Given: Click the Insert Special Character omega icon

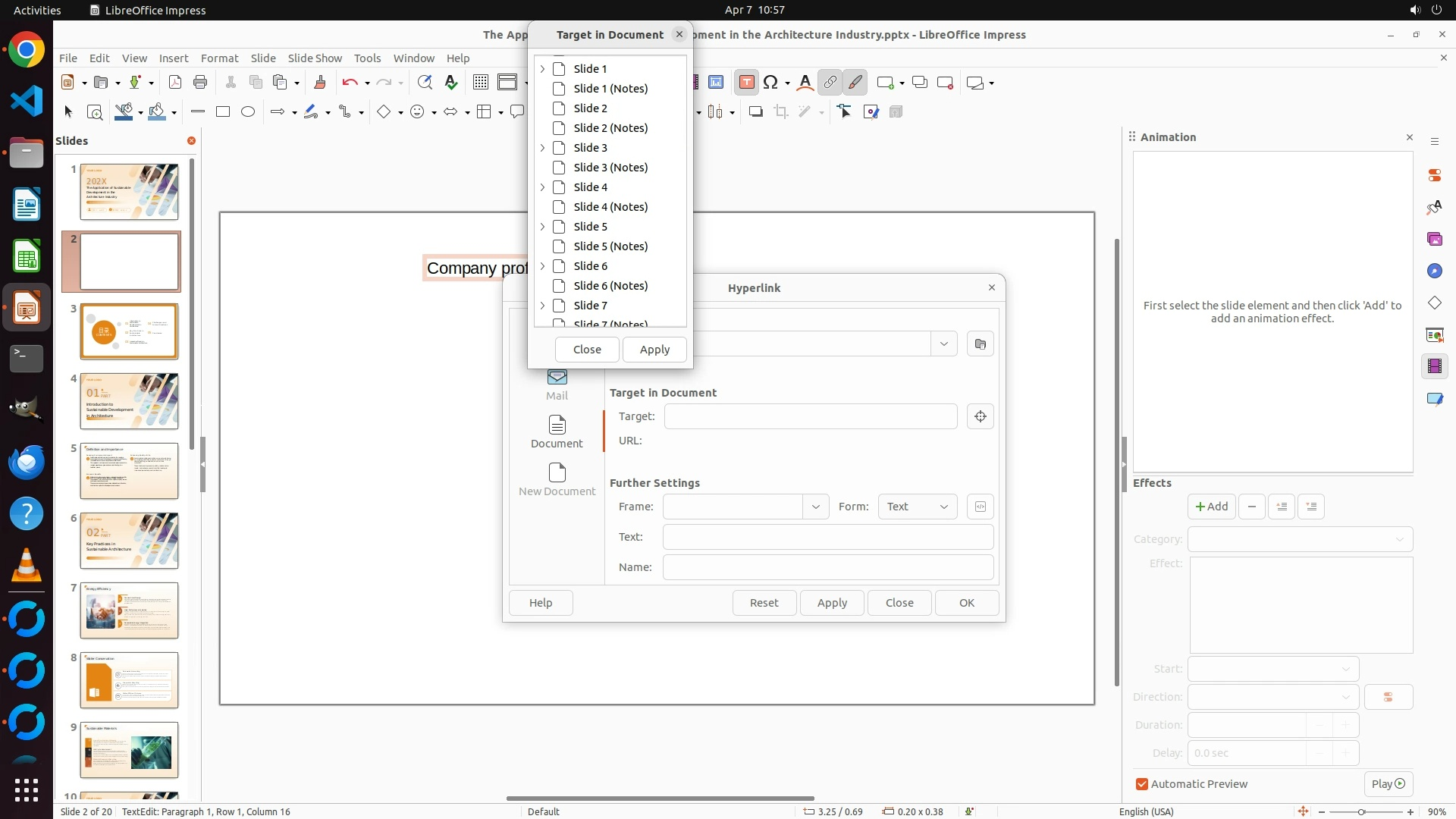Looking at the screenshot, I should coord(770,83).
